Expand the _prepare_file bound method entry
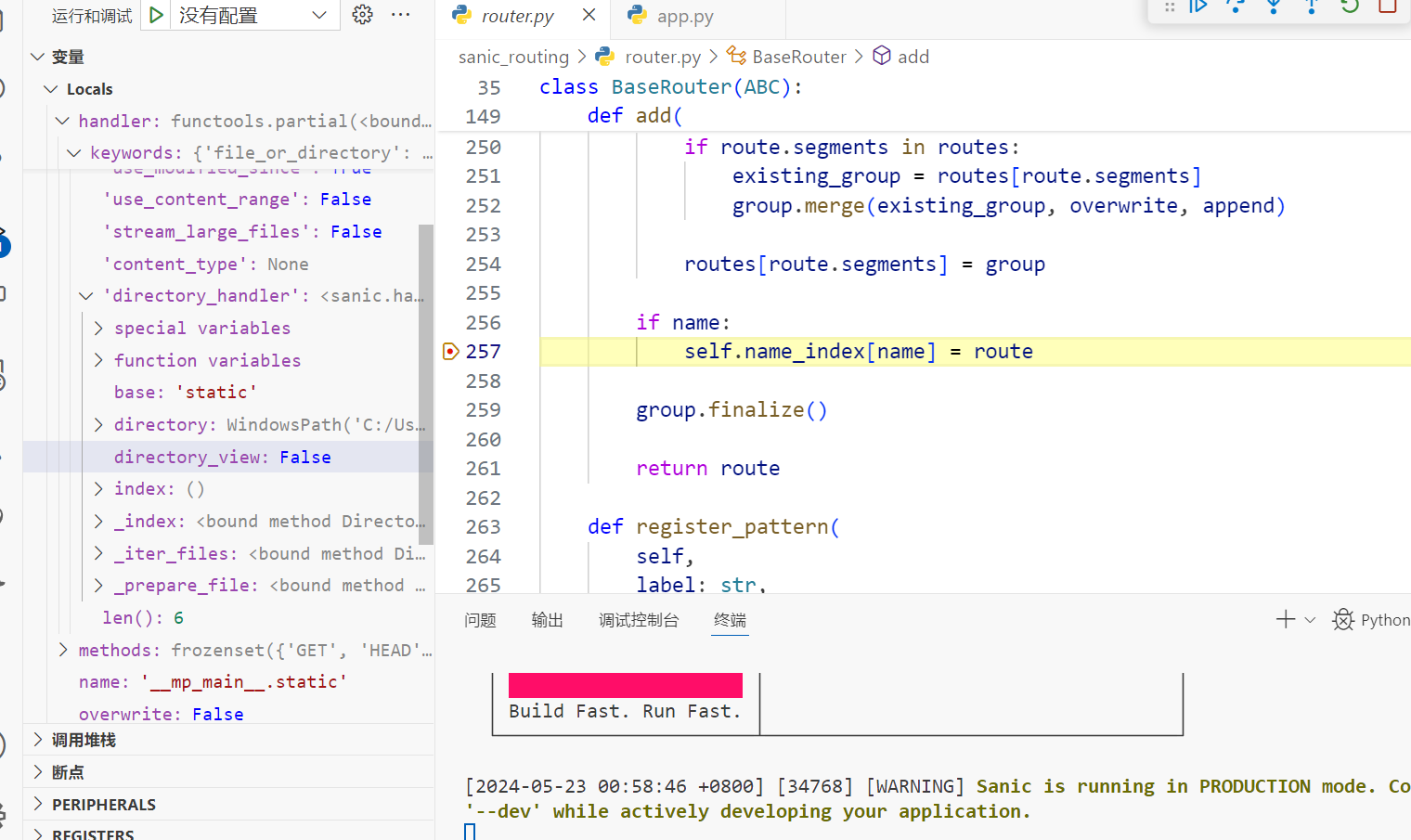Screen dimensions: 1411x840 coord(98,585)
